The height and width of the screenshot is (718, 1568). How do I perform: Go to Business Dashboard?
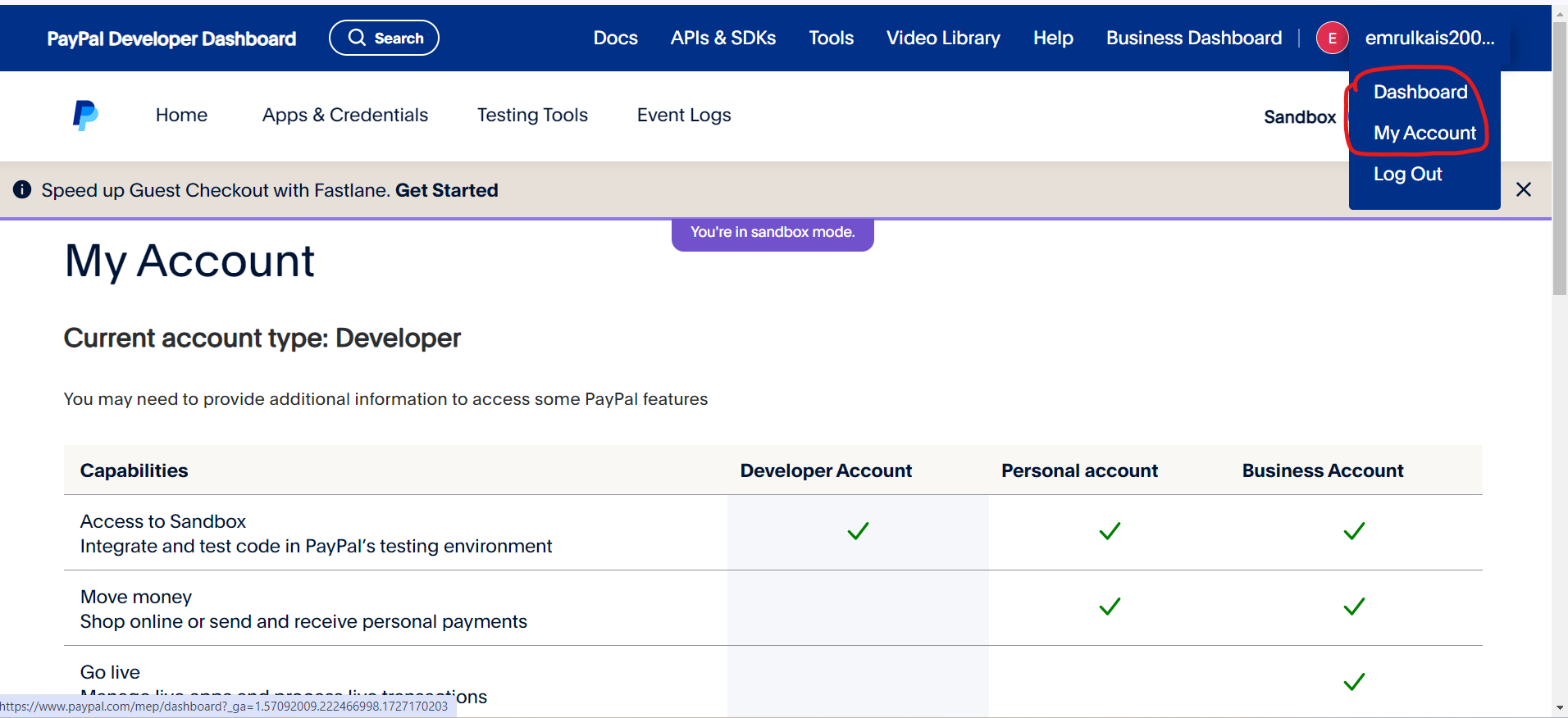1194,38
